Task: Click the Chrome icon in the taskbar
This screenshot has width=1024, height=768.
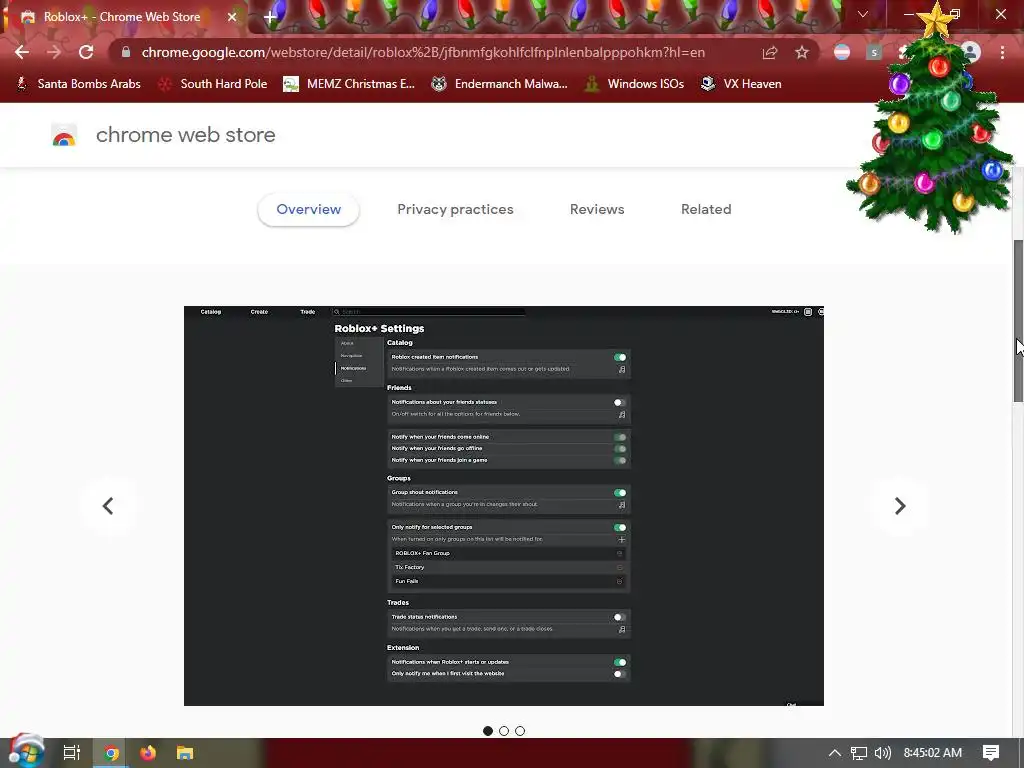Action: click(112, 753)
